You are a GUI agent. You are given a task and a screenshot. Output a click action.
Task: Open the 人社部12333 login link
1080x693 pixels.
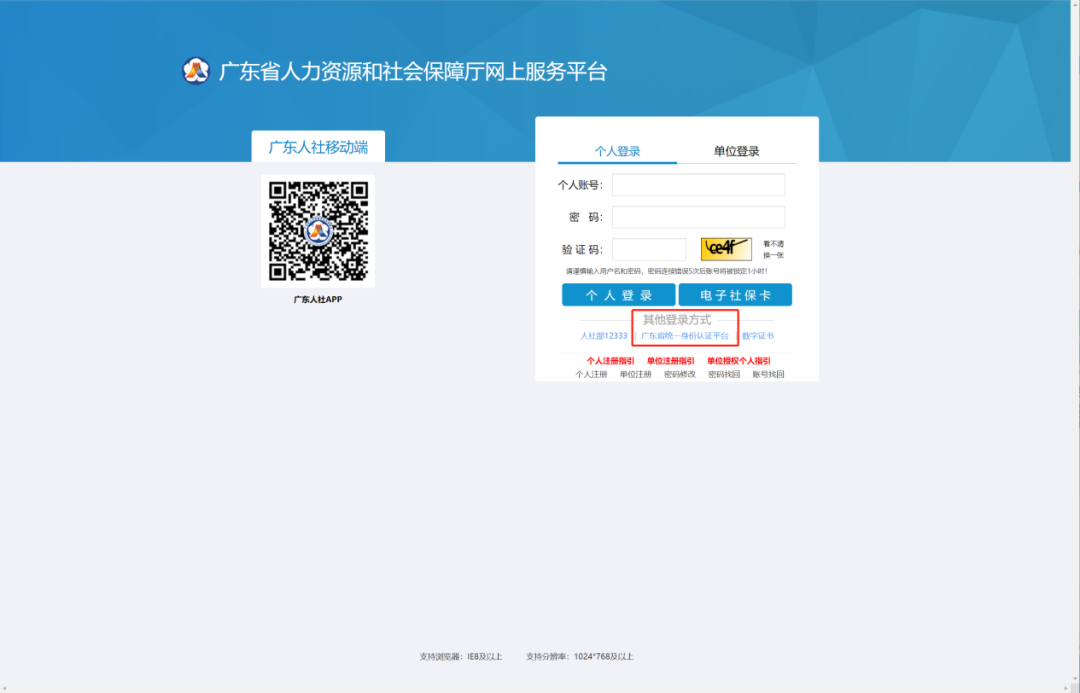click(x=604, y=336)
